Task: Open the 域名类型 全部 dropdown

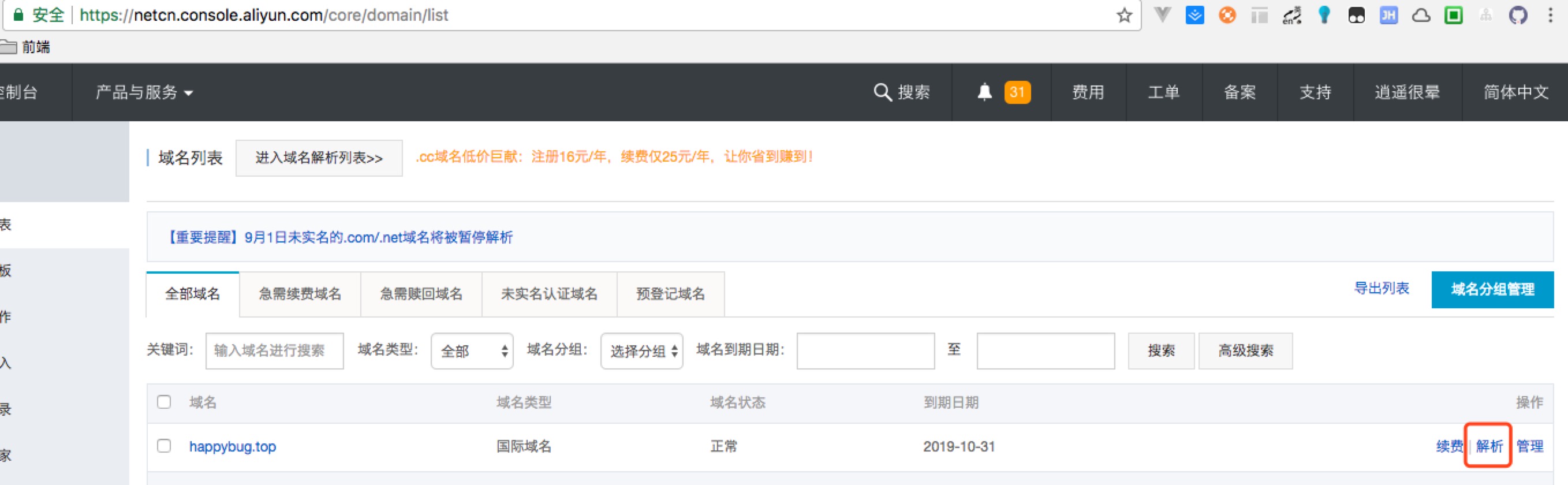Action: [x=472, y=350]
